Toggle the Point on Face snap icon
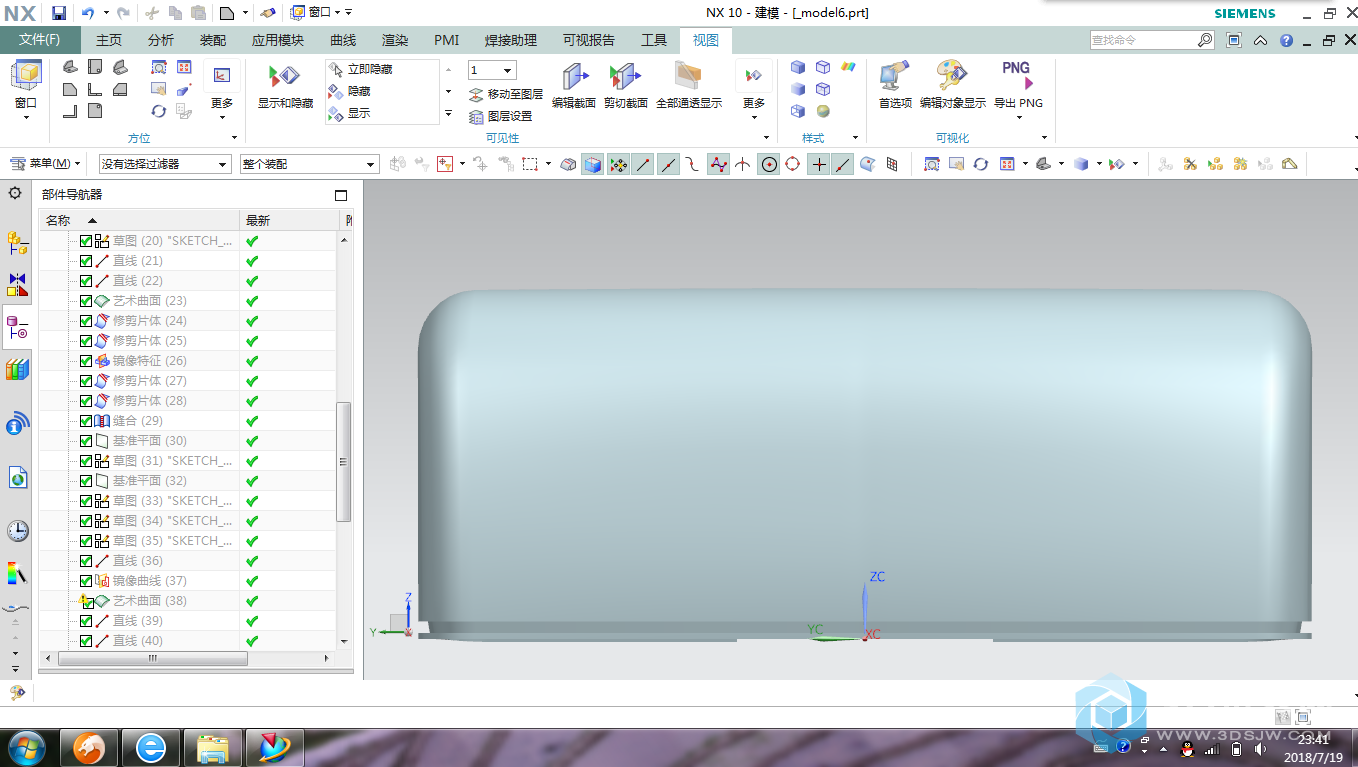 coord(867,164)
